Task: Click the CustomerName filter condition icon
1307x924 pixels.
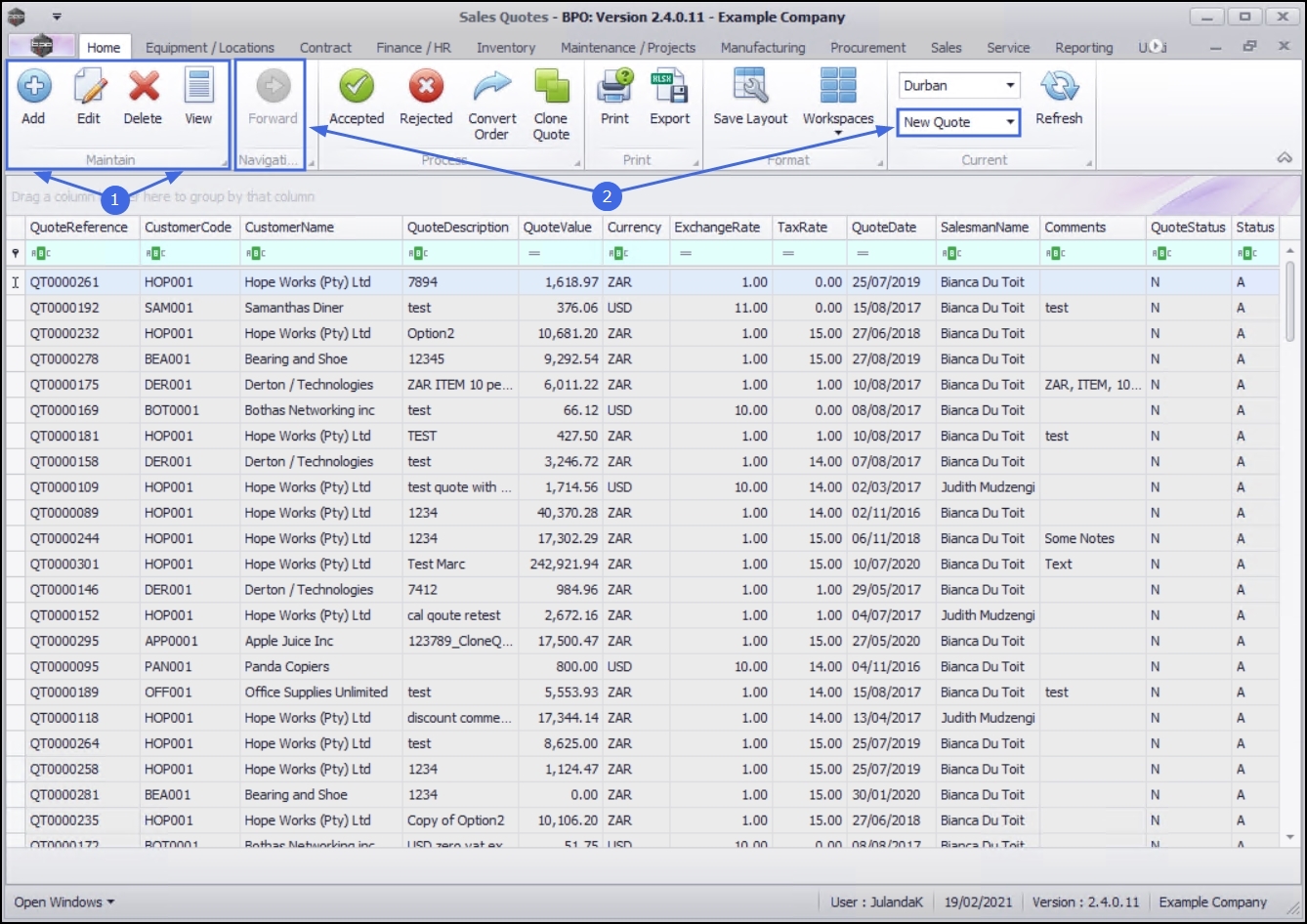Action: pos(256,254)
